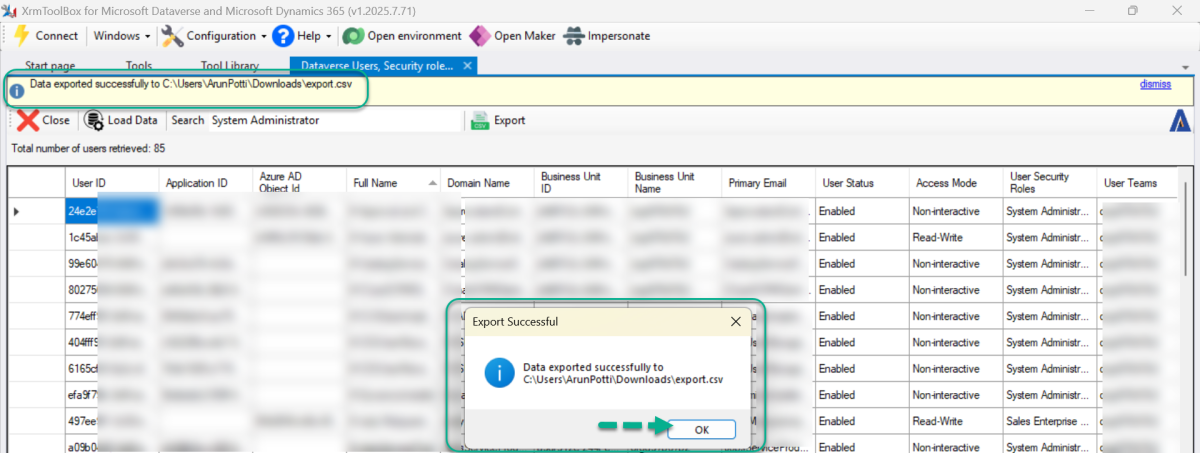Close the Export Successful dialog with X
The height and width of the screenshot is (453, 1200).
[x=736, y=322]
